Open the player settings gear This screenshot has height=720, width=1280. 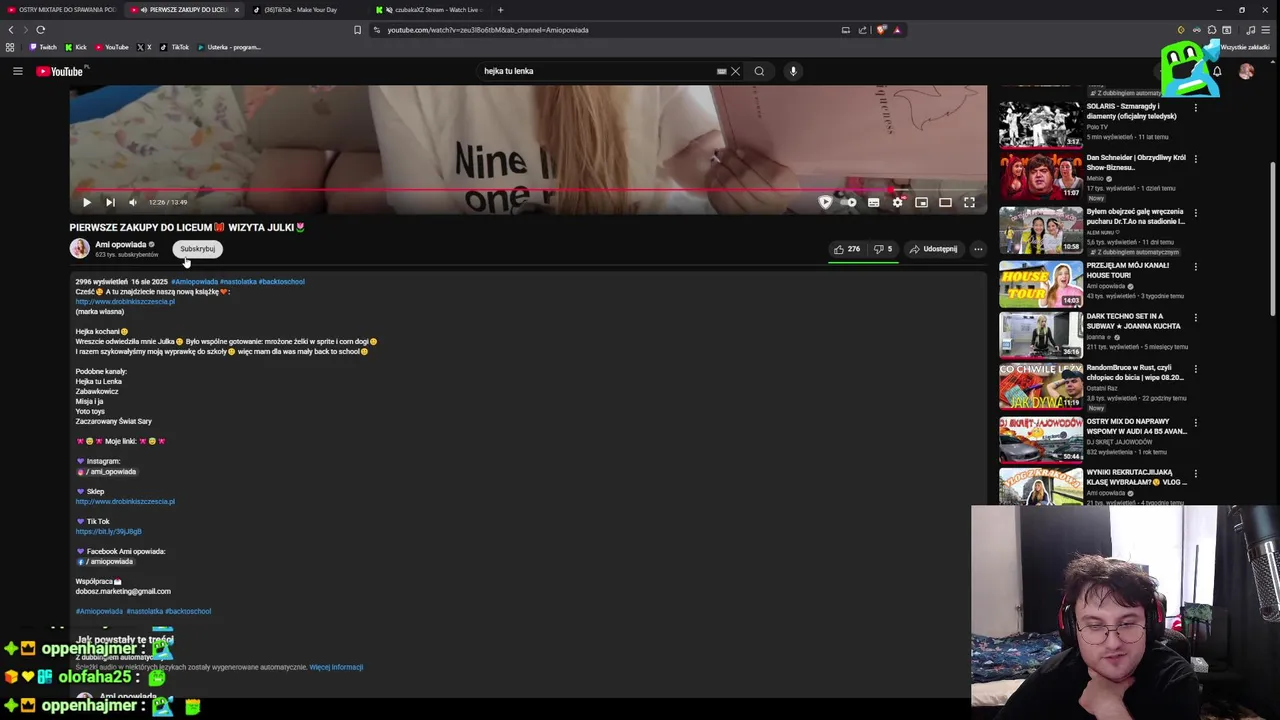[x=897, y=202]
